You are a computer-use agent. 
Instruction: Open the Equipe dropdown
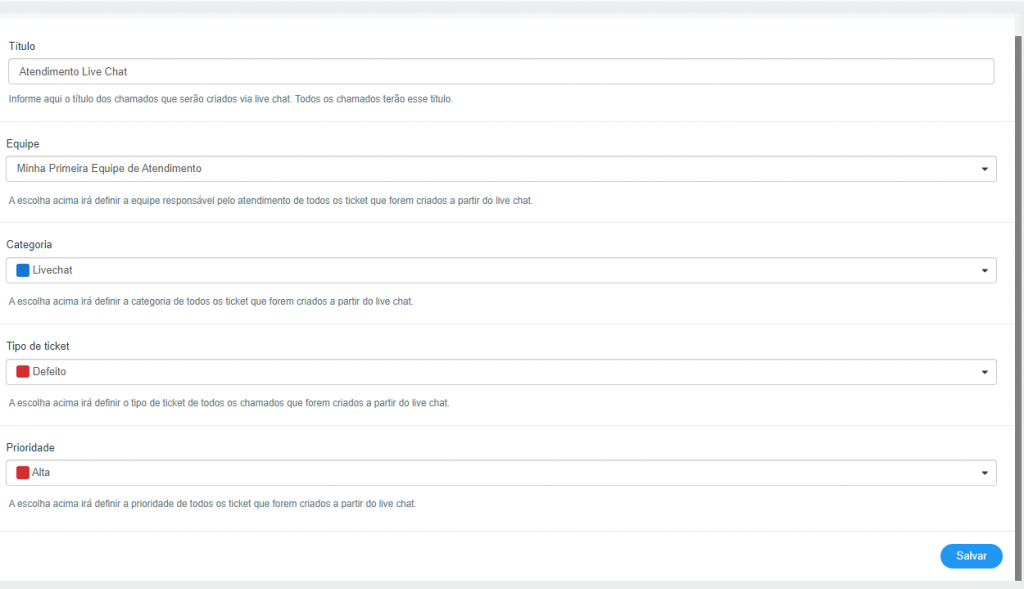pos(501,168)
